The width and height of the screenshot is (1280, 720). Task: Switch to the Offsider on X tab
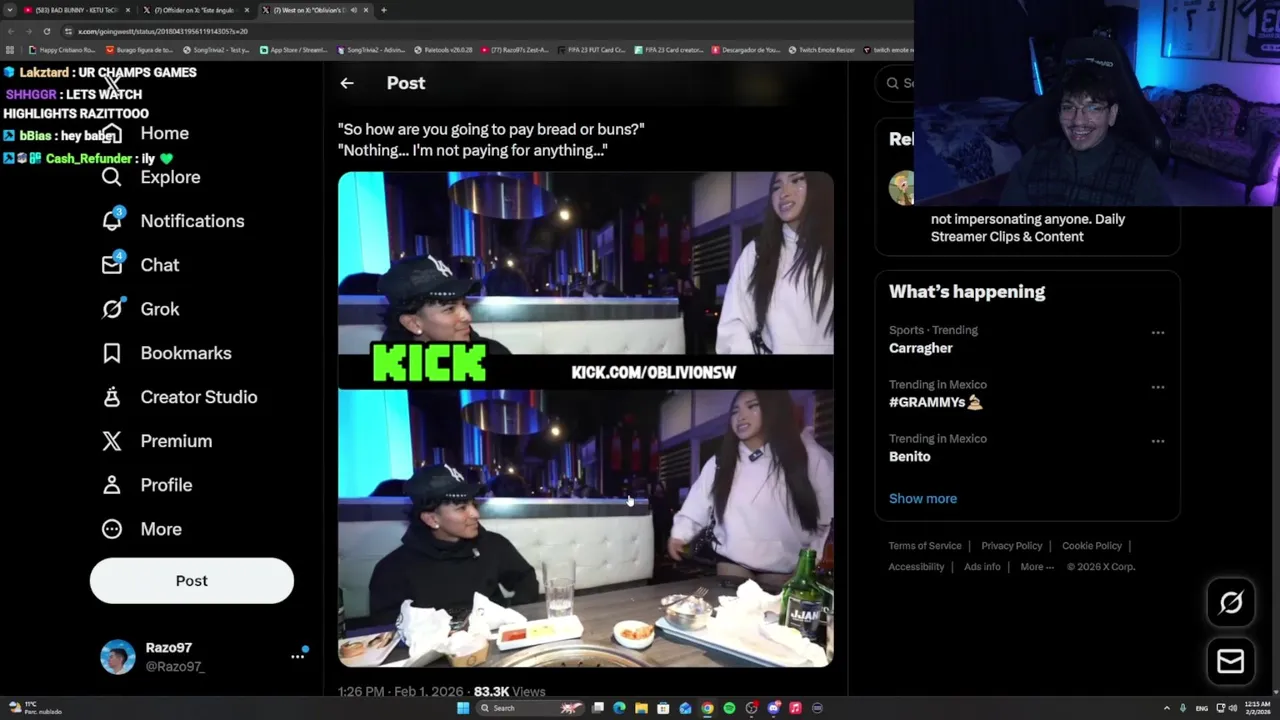195,10
